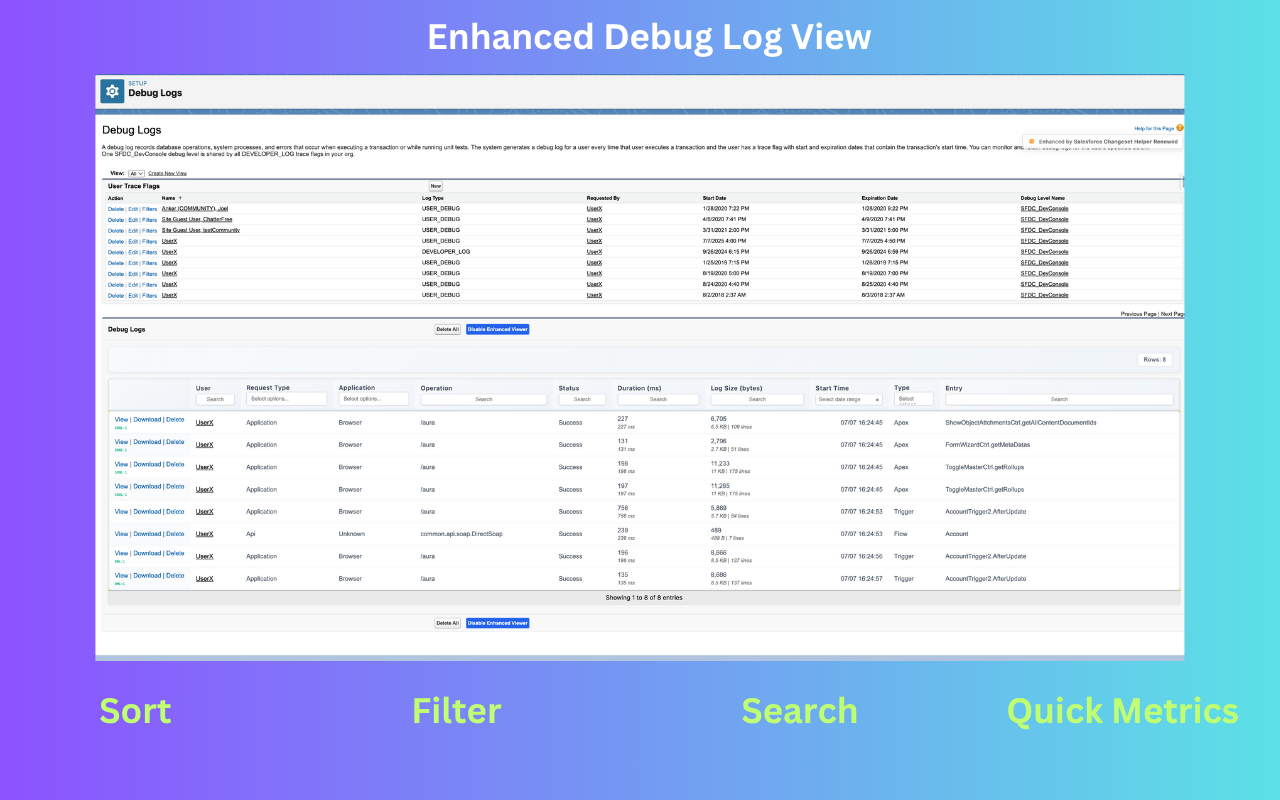
Task: Open SFDC_DevConsole link in 8/2/2018 row
Action: pos(1044,295)
